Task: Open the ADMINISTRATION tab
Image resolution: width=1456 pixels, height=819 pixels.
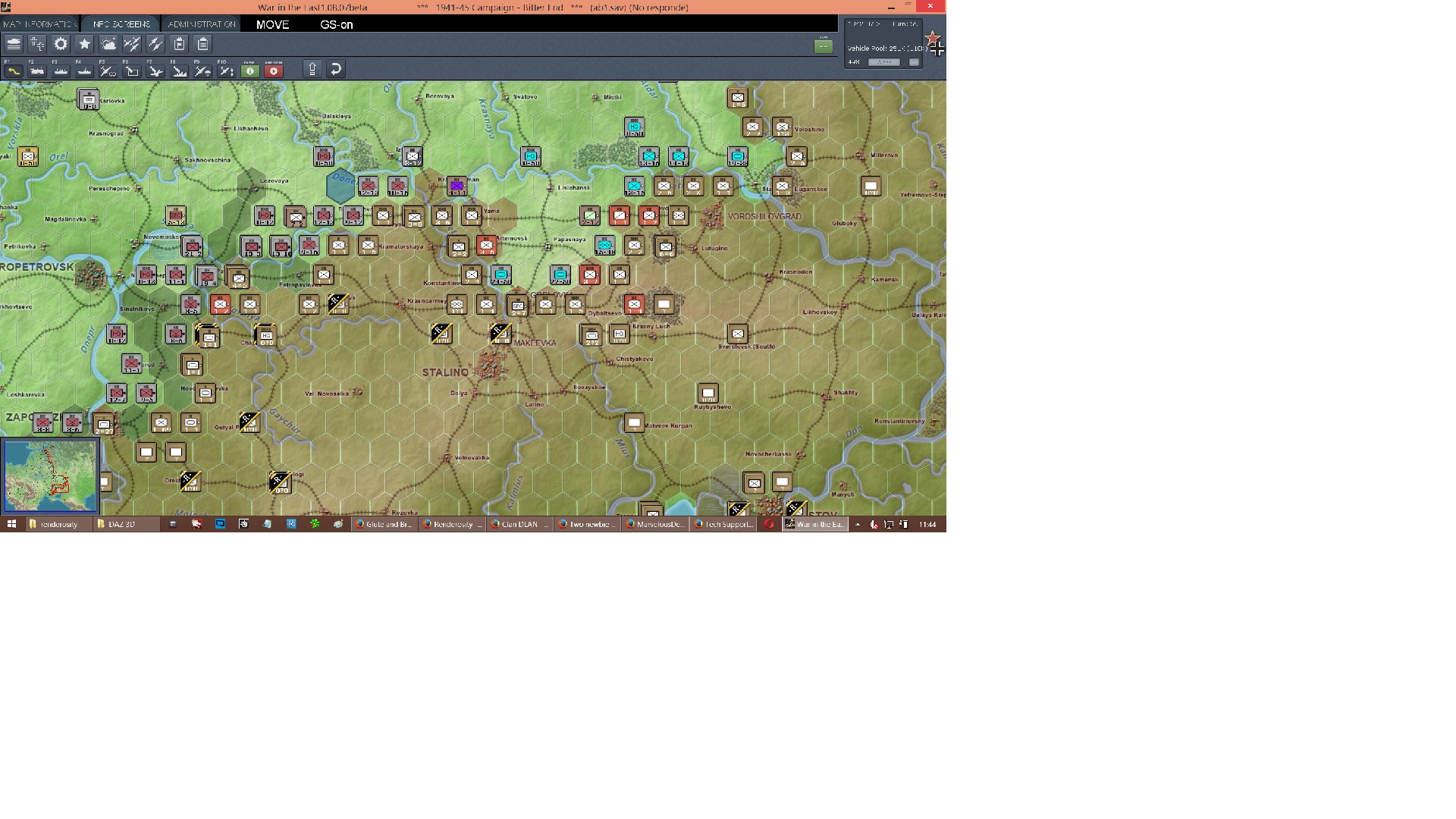Action: click(x=202, y=24)
